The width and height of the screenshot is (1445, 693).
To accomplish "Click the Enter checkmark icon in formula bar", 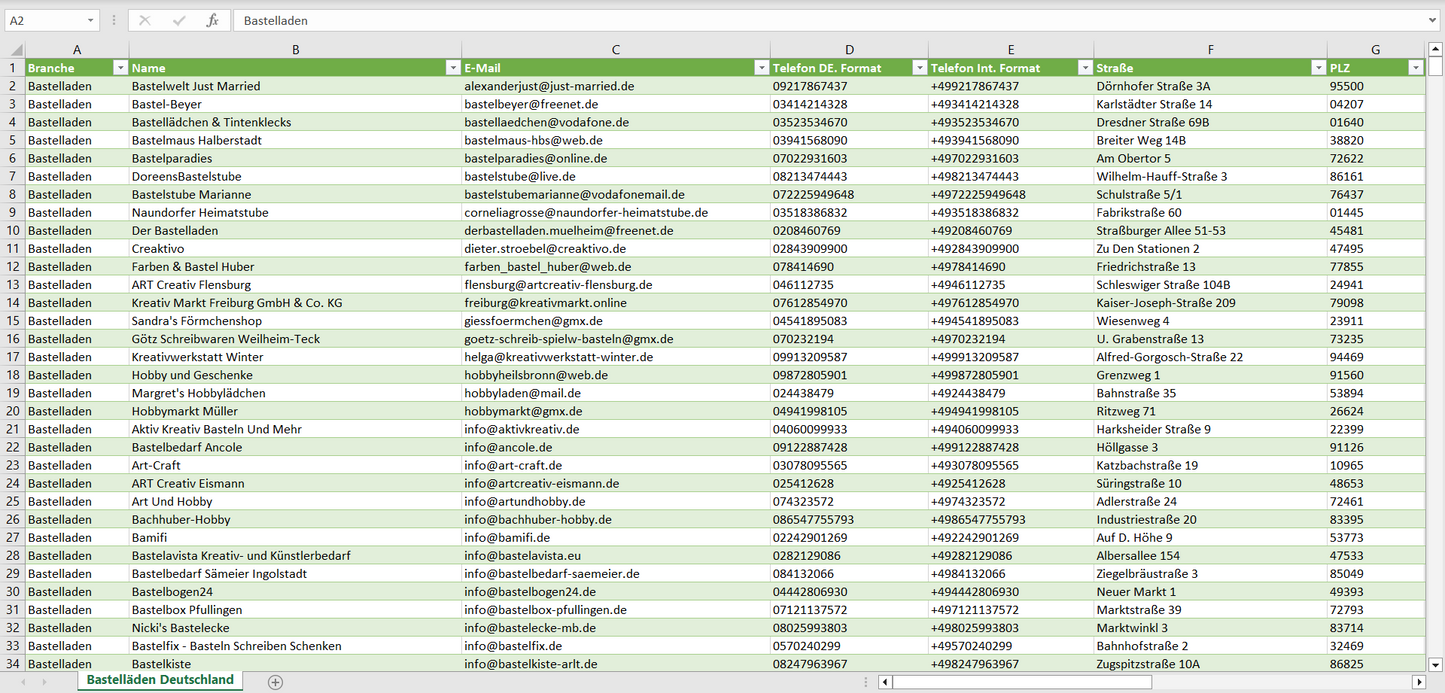I will pos(179,20).
